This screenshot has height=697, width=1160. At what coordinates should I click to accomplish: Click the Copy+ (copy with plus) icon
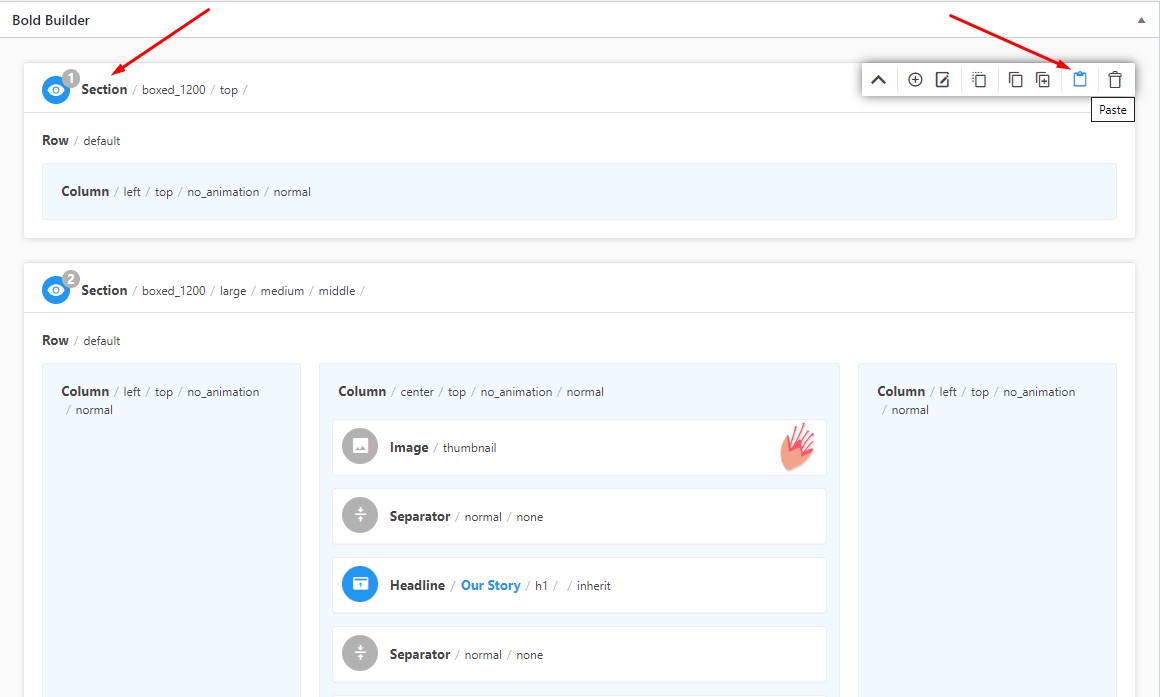[1043, 80]
